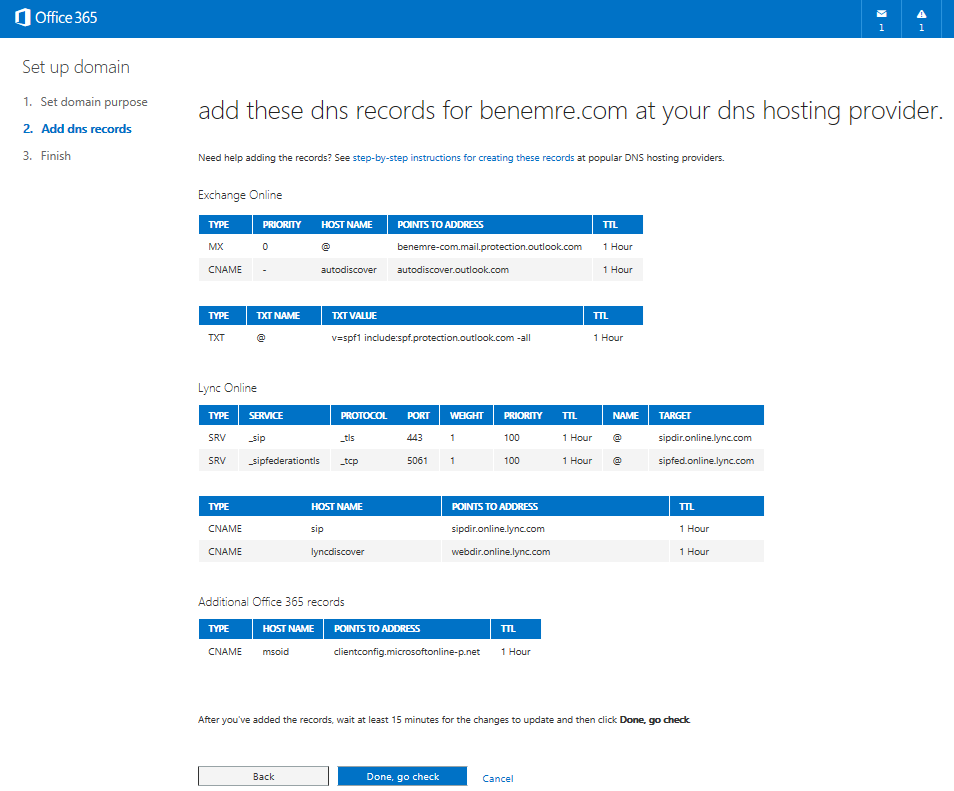Select step 2 Add dns records
This screenshot has height=791, width=954.
click(77, 129)
